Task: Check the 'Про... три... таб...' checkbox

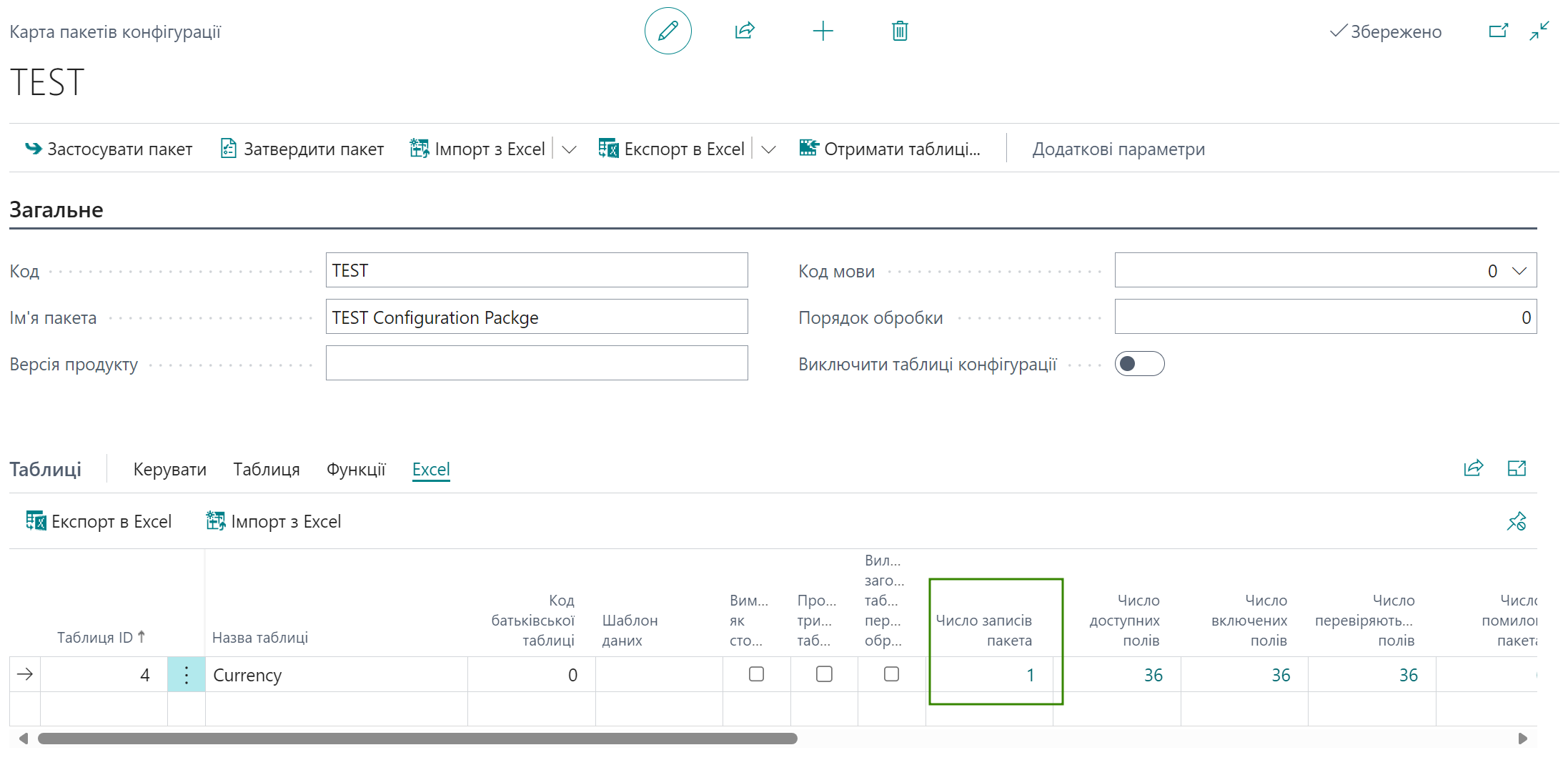Action: [x=824, y=674]
